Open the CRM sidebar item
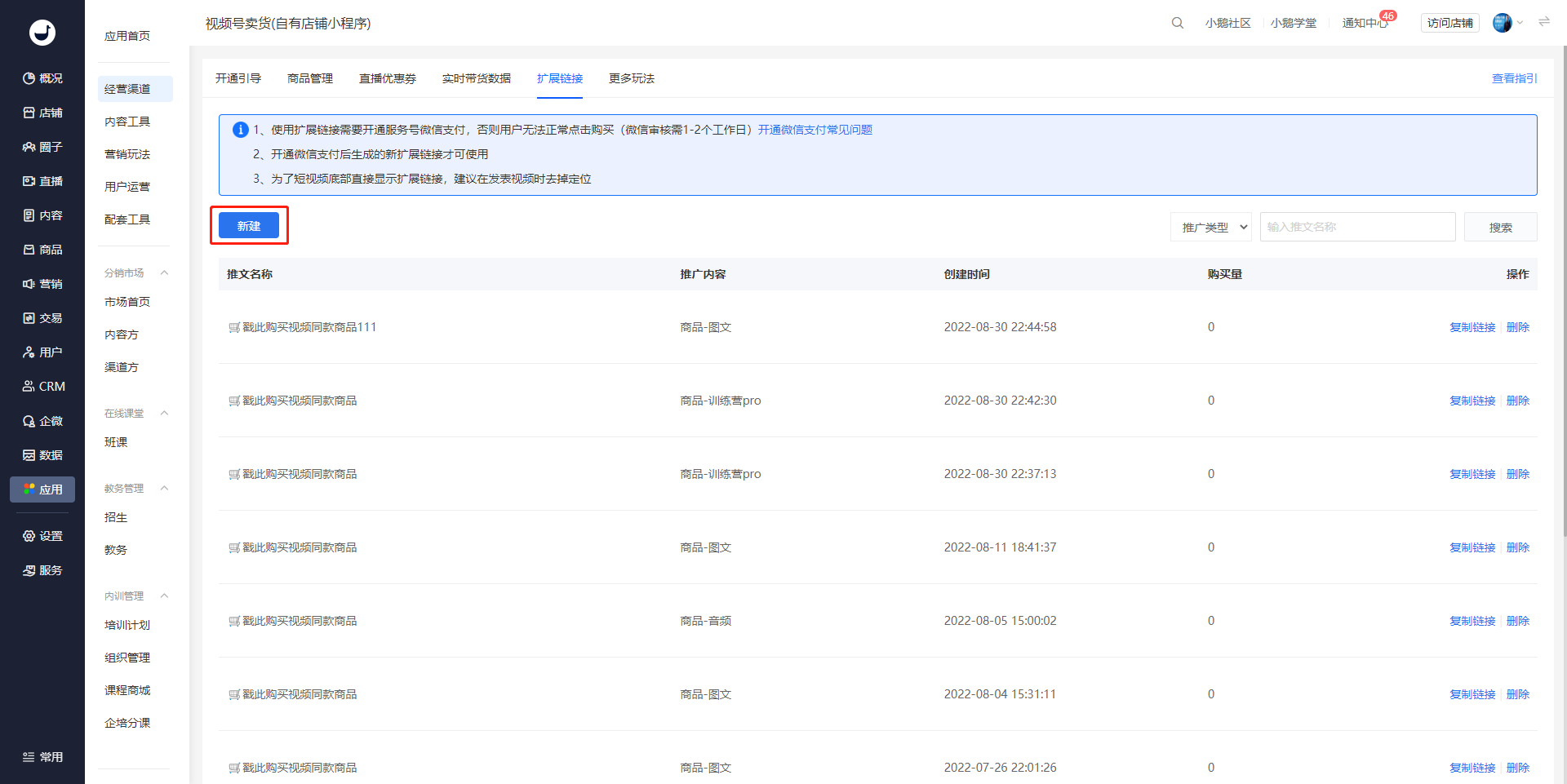Viewport: 1567px width, 784px height. pos(43,387)
